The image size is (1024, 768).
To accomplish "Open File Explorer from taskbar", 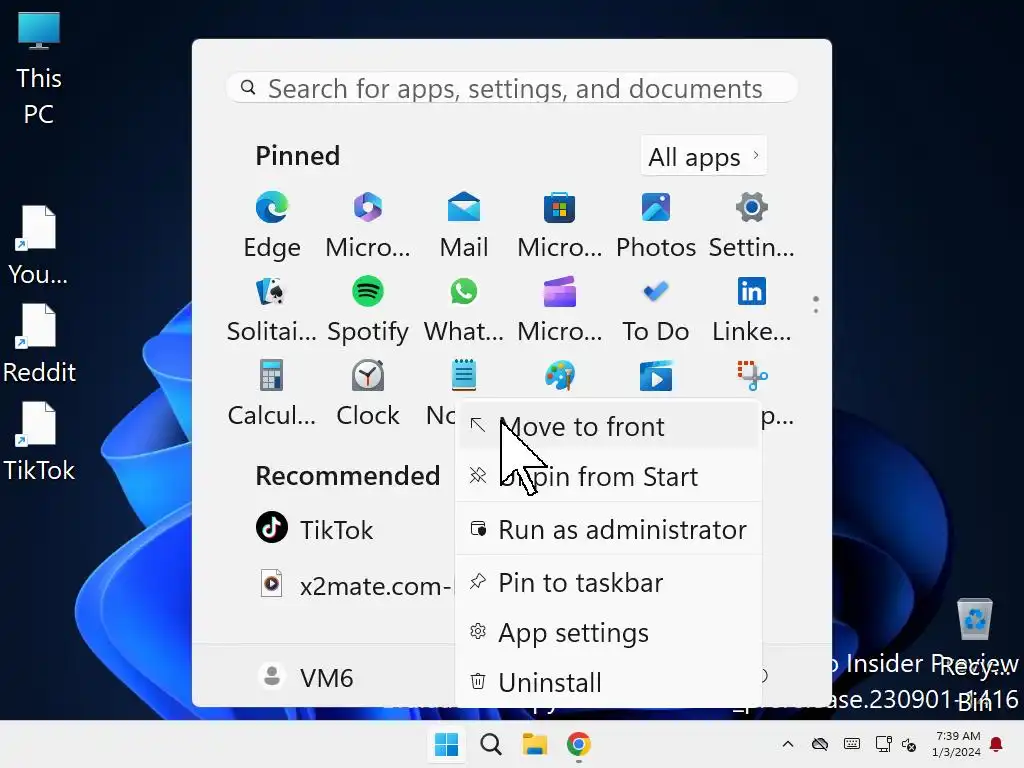I will click(535, 744).
